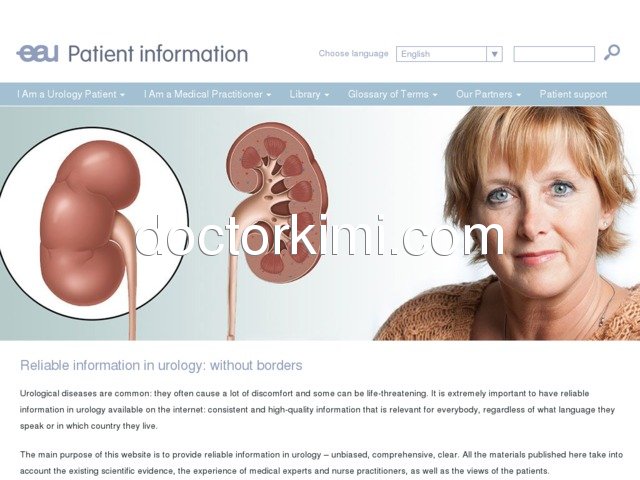Click the caret next to Our Partners
This screenshot has height=480, width=640.
[x=518, y=95]
